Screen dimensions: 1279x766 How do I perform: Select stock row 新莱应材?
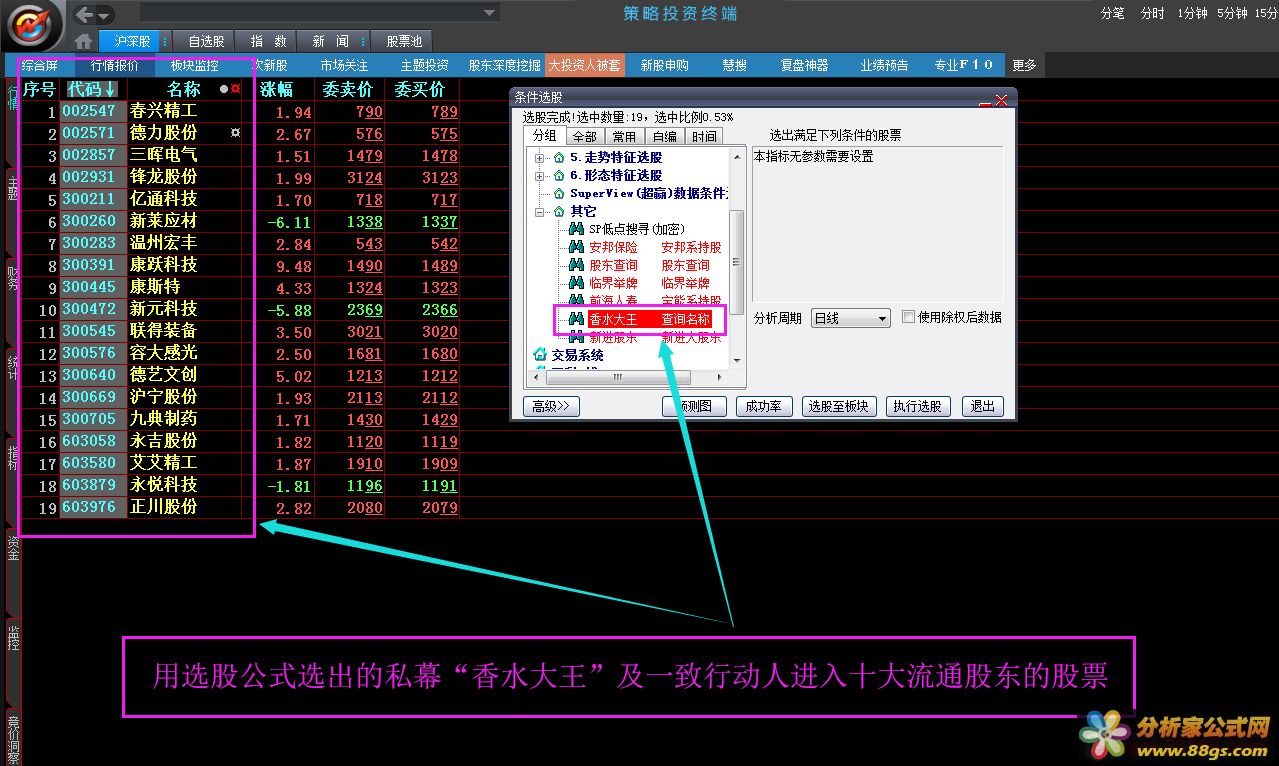pos(164,221)
